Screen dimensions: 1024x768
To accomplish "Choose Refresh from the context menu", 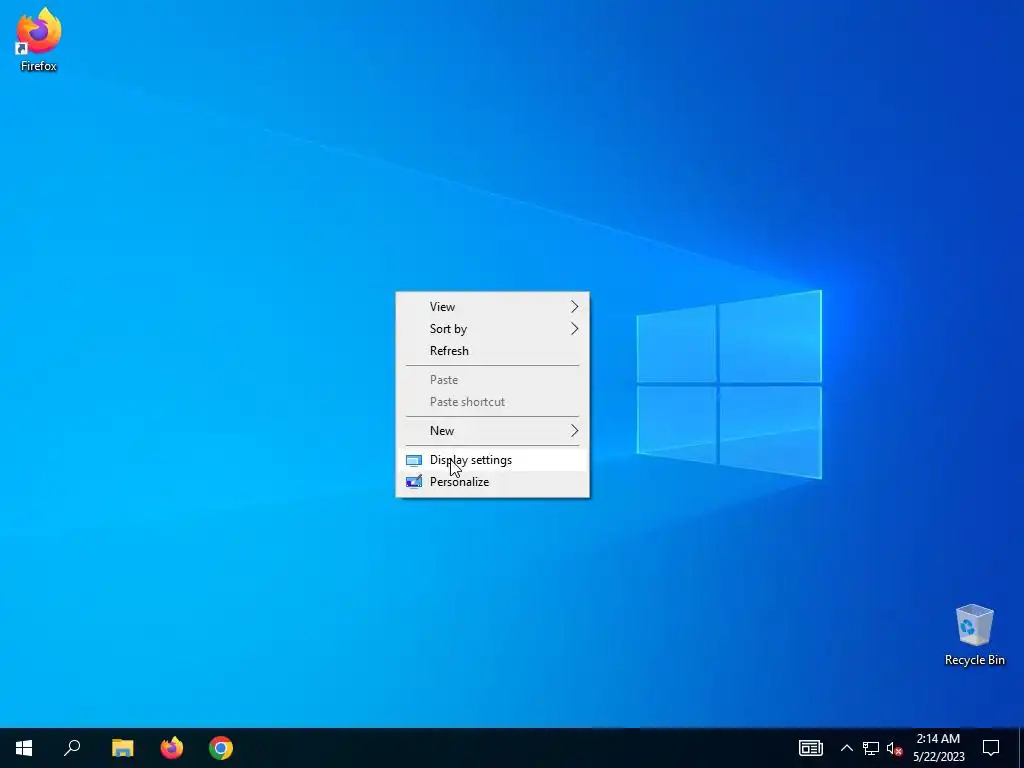I will (x=492, y=351).
